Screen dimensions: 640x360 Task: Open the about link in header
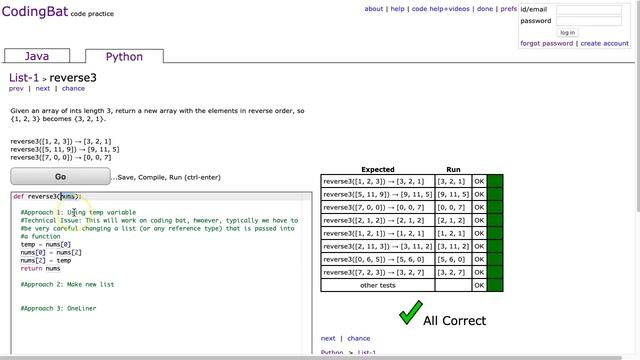coord(373,9)
